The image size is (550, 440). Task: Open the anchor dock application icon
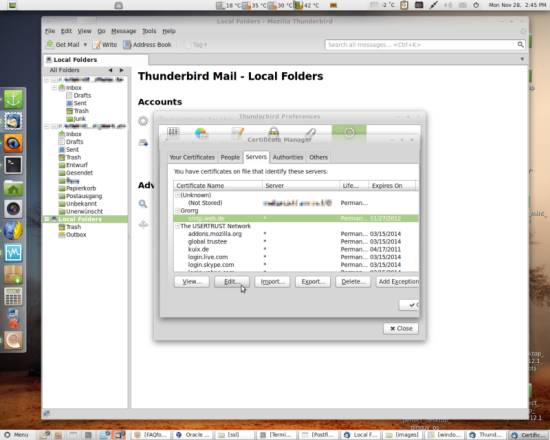click(13, 99)
